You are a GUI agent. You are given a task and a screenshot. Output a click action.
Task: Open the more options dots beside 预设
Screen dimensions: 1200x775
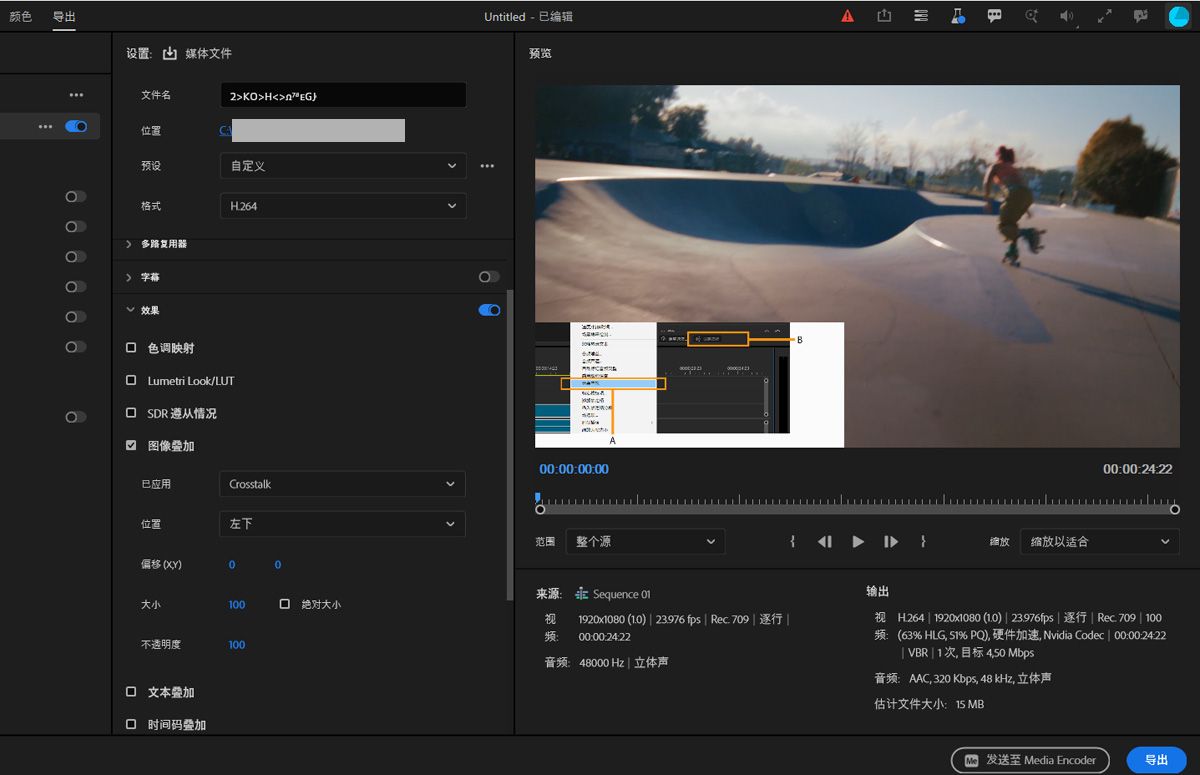click(488, 166)
